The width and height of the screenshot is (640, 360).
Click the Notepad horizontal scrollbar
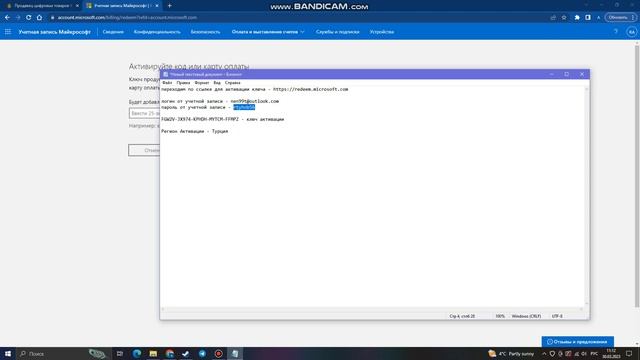(372, 309)
